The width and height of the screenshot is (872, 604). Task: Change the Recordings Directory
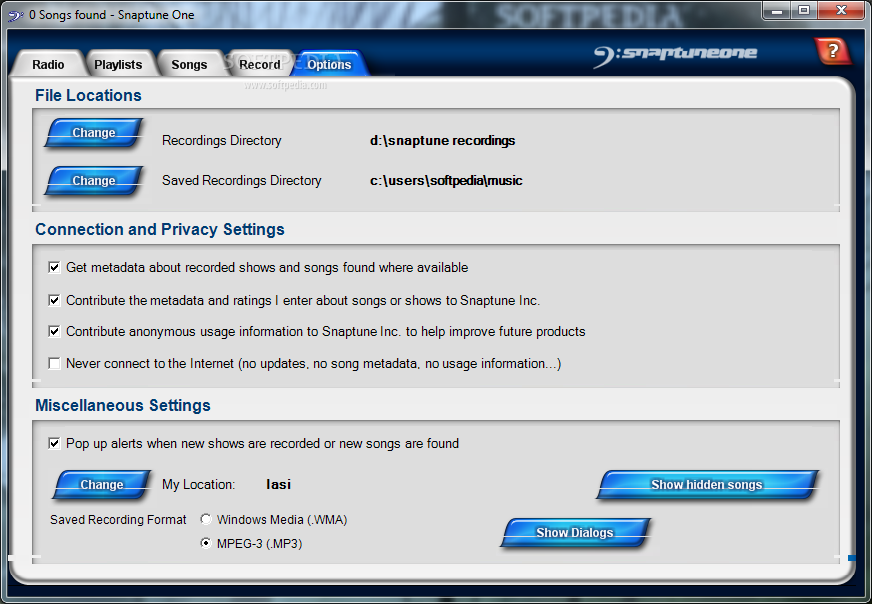(94, 133)
